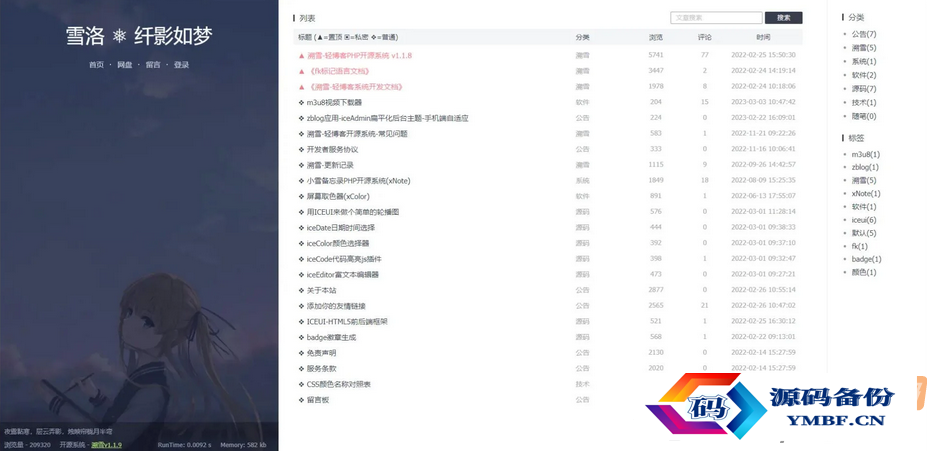Viewport: 927px width, 451px height.
Task: Select tag badge(1)
Action: (866, 259)
